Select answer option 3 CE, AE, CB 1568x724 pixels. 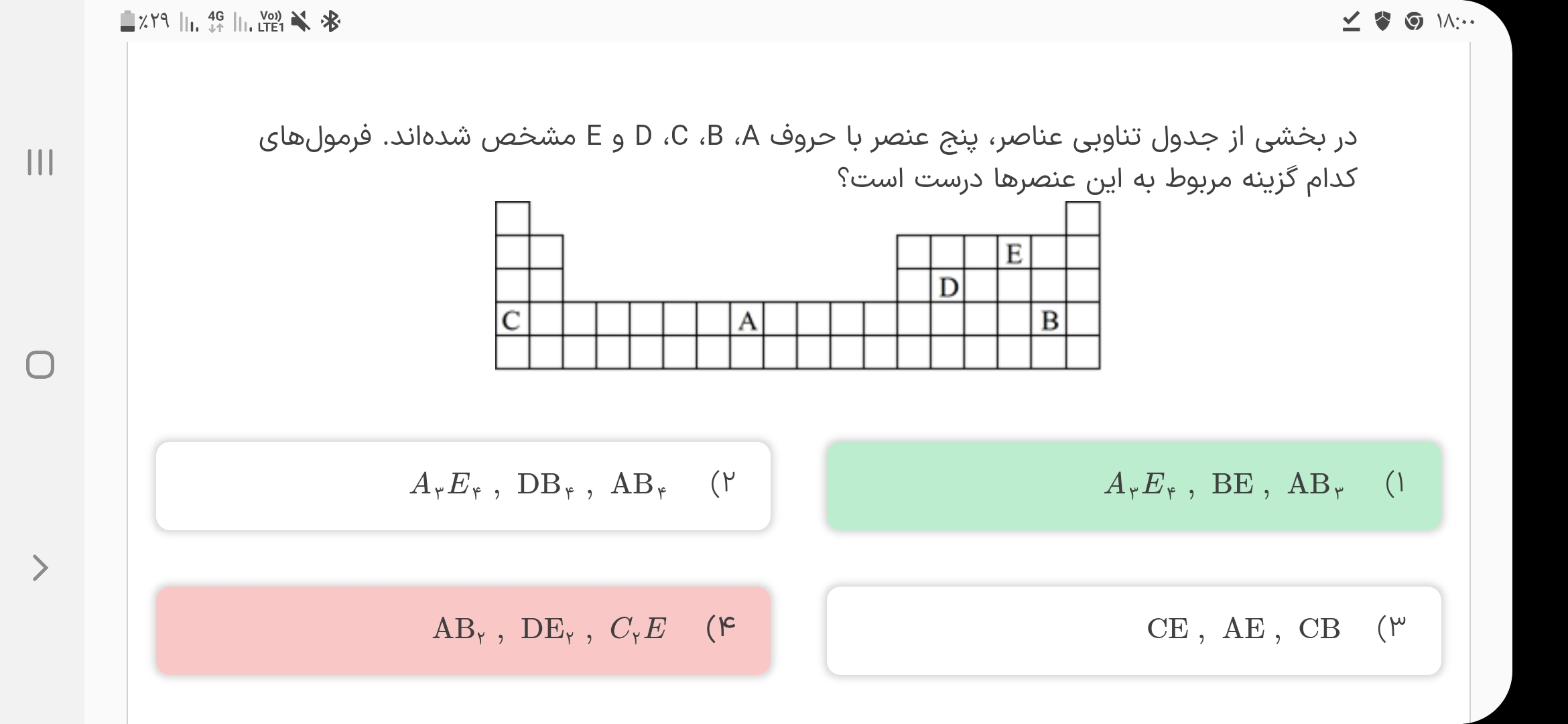click(x=1134, y=631)
